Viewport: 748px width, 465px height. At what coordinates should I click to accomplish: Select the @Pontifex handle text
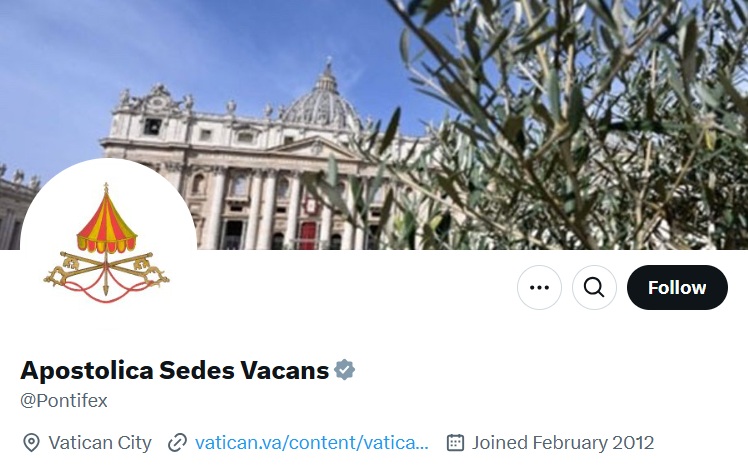tap(64, 401)
